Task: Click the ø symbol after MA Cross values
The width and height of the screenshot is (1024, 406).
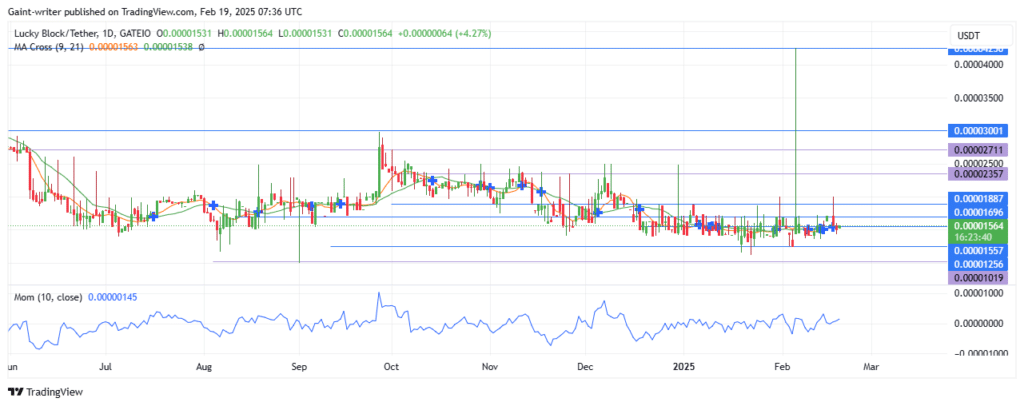Action: click(201, 47)
